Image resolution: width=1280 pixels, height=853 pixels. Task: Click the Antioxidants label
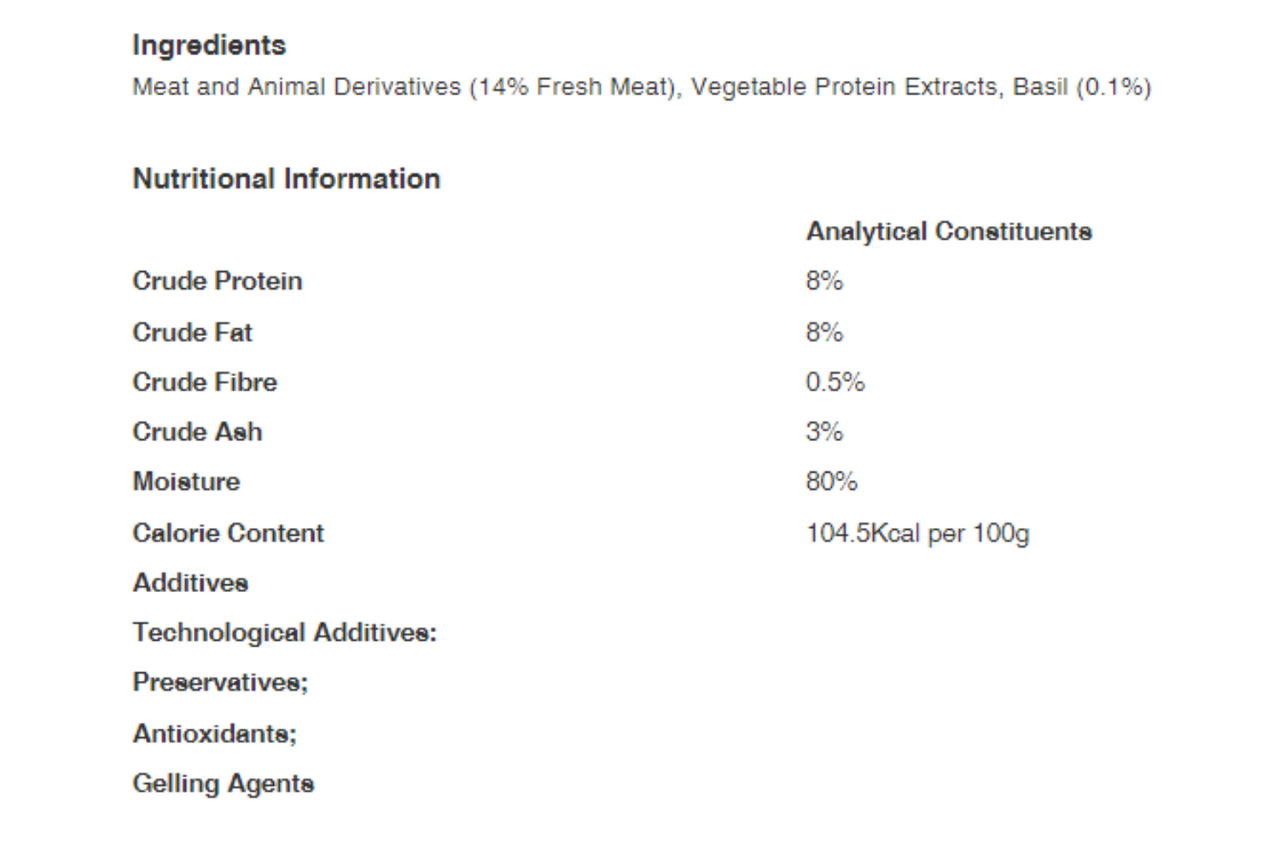tap(214, 734)
